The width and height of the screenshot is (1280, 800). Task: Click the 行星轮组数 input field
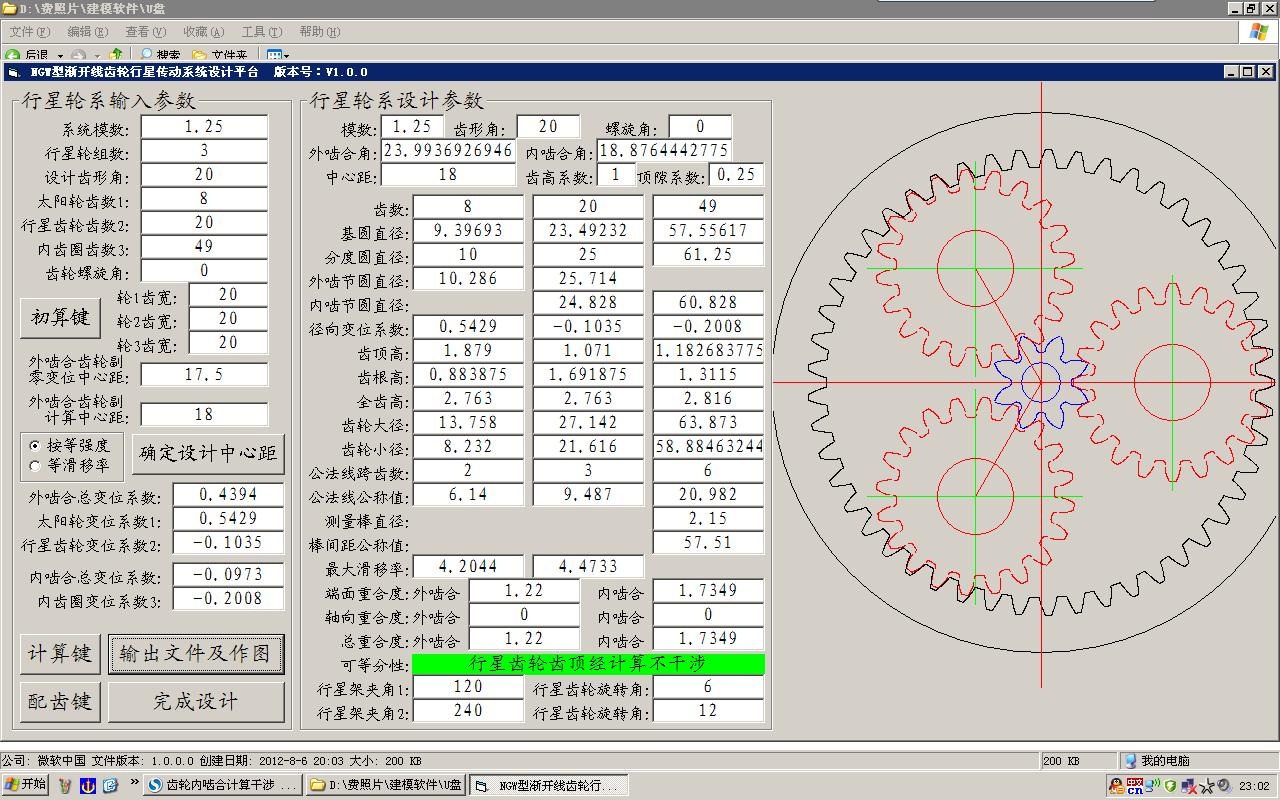point(204,151)
